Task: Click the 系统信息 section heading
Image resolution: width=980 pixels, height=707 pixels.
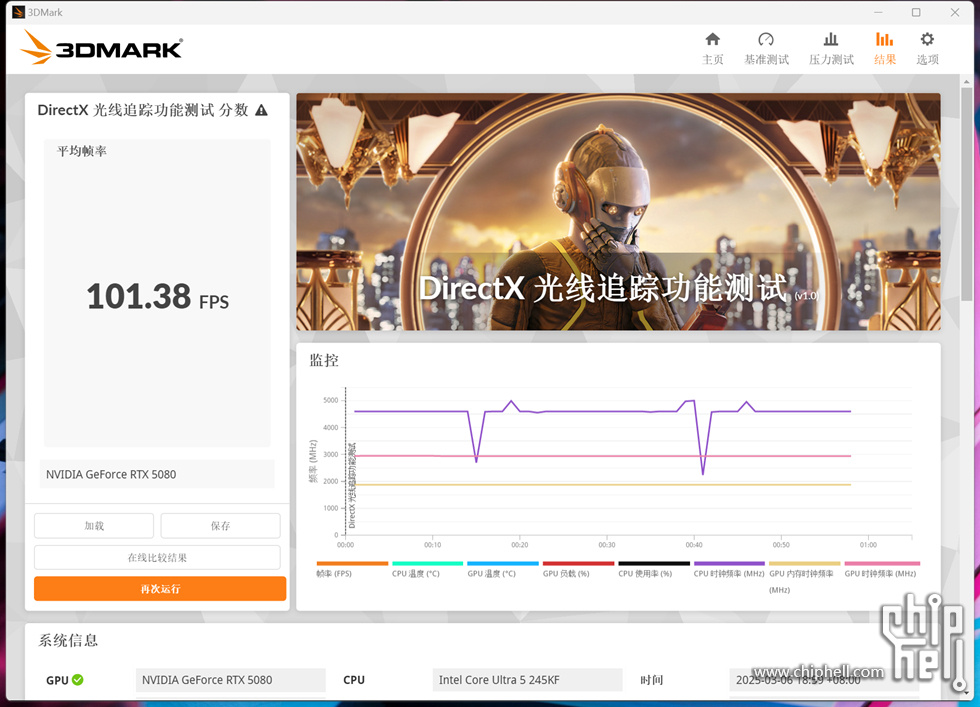Action: pos(68,641)
